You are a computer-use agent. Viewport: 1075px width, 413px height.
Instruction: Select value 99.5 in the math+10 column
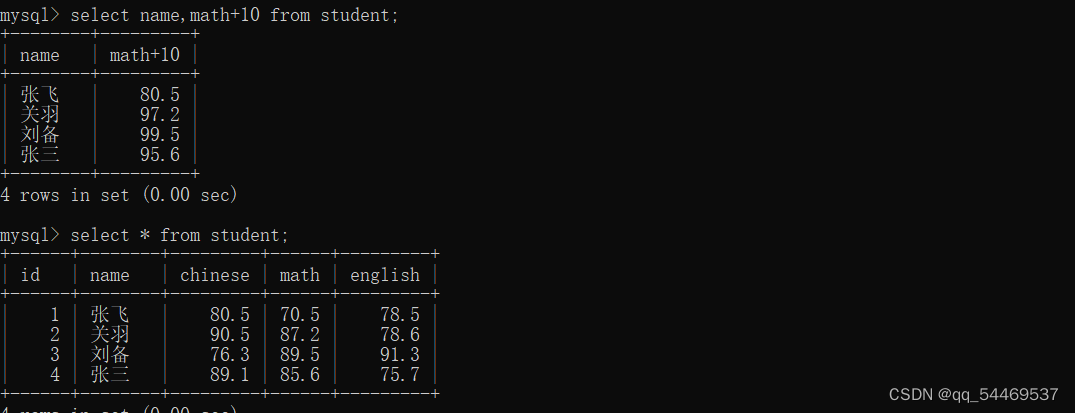point(160,135)
